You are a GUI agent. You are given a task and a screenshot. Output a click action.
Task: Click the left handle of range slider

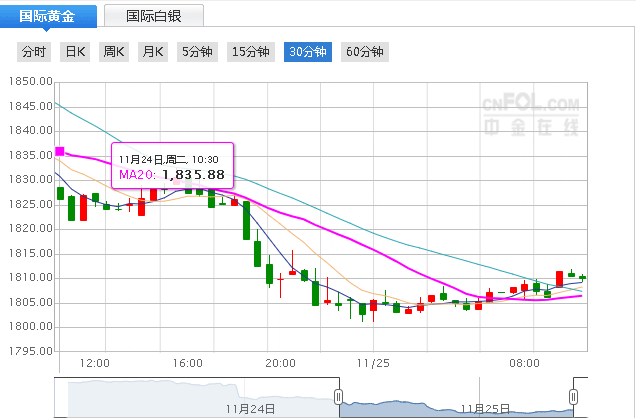pos(338,397)
